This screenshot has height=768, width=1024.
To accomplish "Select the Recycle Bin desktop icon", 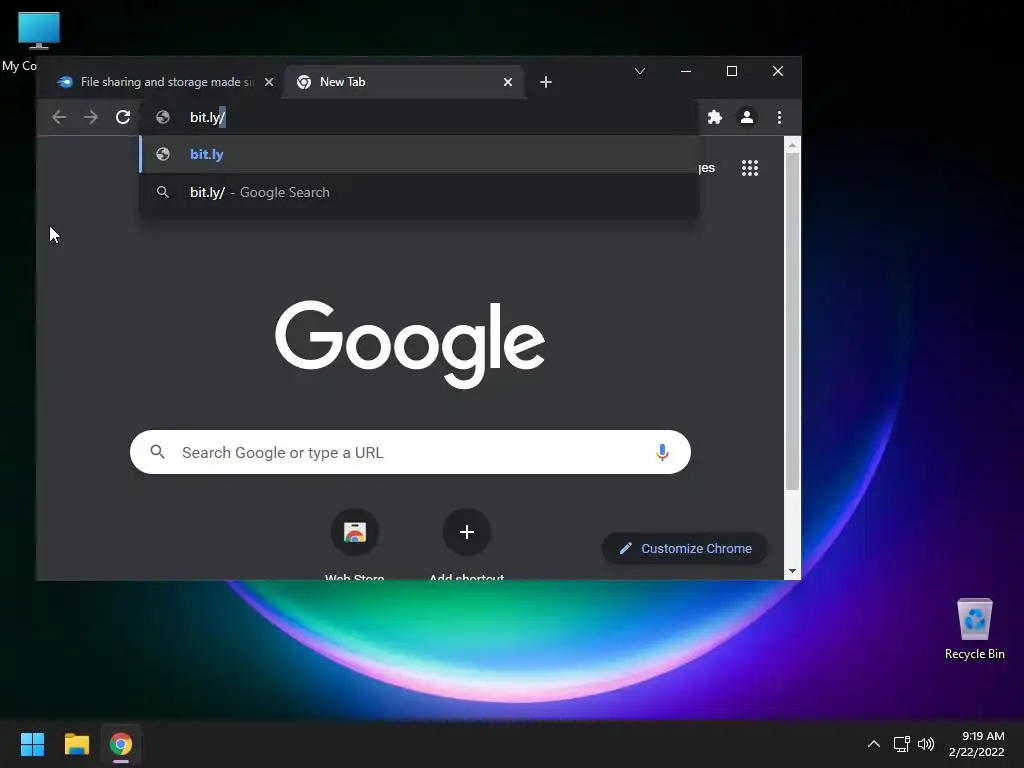I will coord(974,628).
